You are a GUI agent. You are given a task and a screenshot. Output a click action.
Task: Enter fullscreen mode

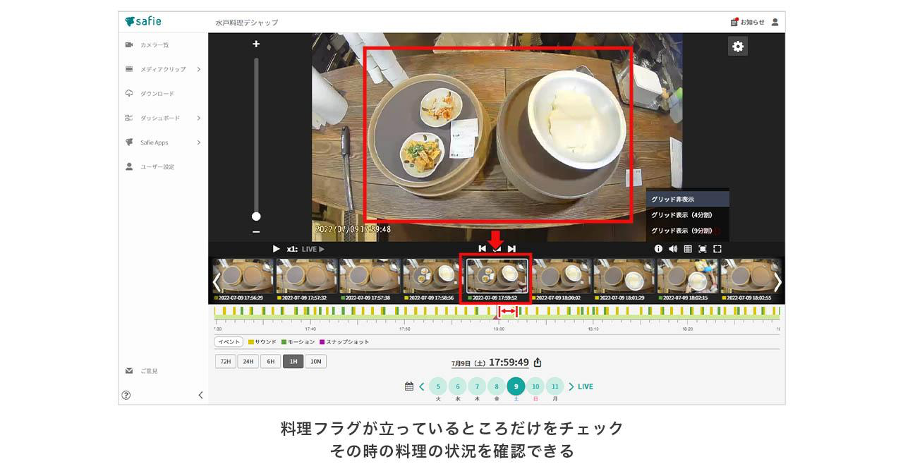(717, 249)
